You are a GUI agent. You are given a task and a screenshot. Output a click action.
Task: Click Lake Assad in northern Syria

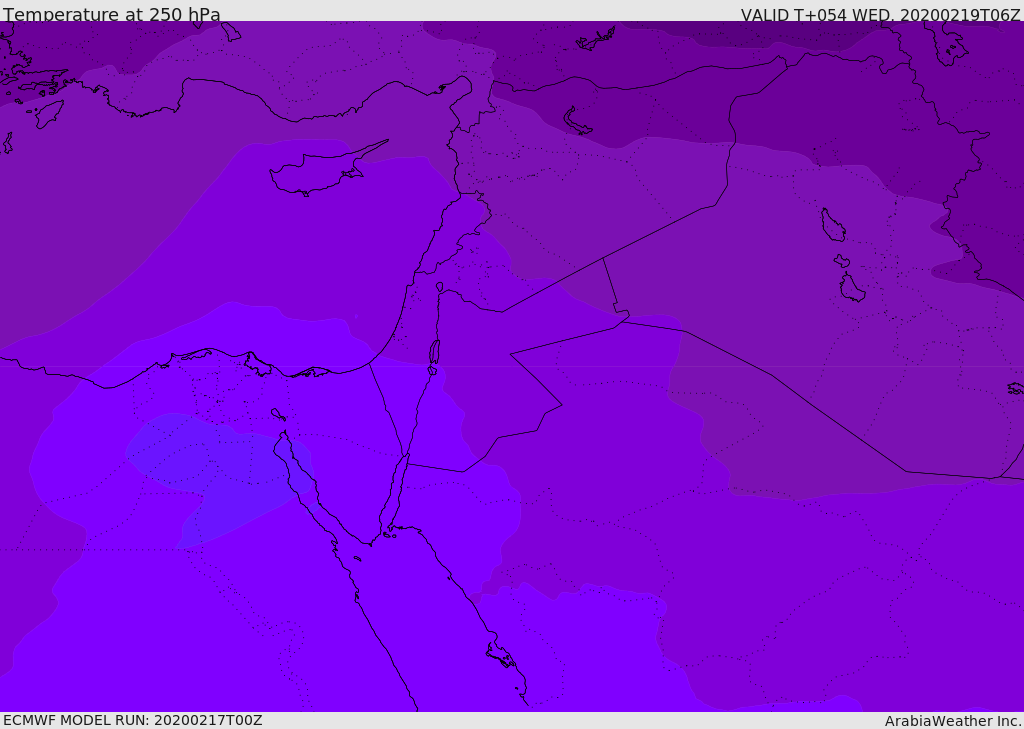[x=577, y=121]
